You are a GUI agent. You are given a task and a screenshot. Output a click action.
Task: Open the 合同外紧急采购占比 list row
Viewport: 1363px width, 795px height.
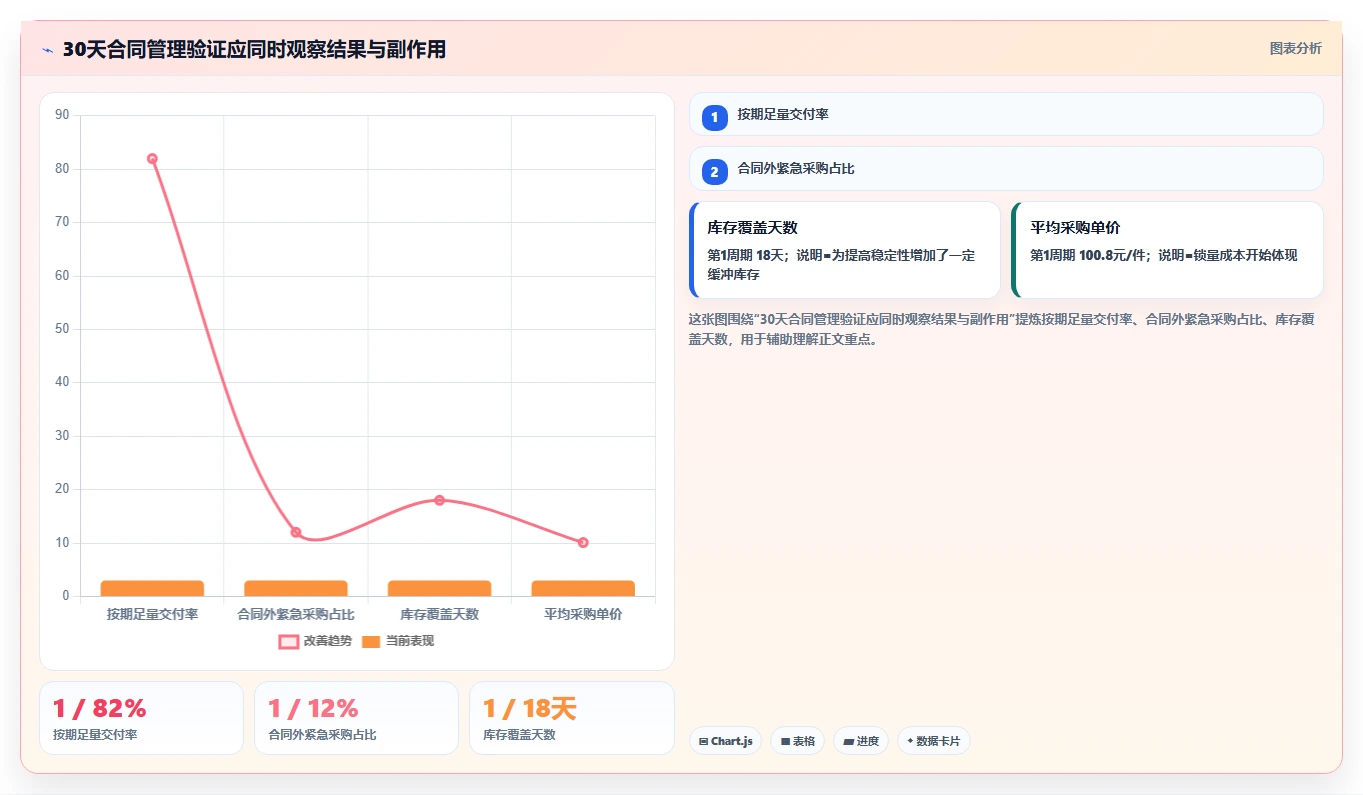(x=1006, y=168)
